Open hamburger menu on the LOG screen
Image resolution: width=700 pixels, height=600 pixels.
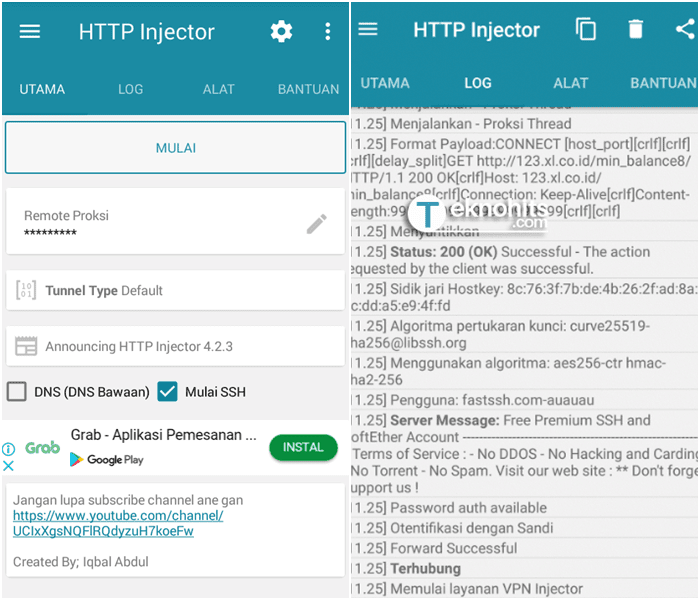pyautogui.click(x=368, y=29)
